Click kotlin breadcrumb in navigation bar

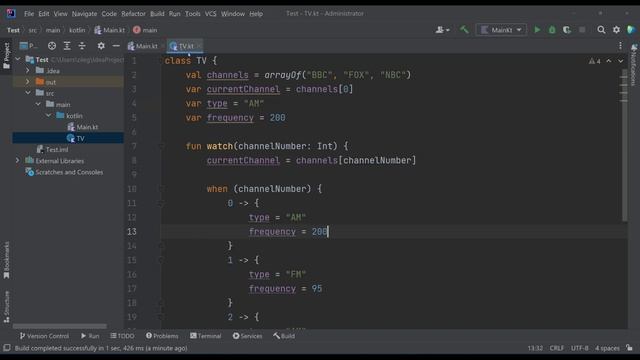[77, 30]
